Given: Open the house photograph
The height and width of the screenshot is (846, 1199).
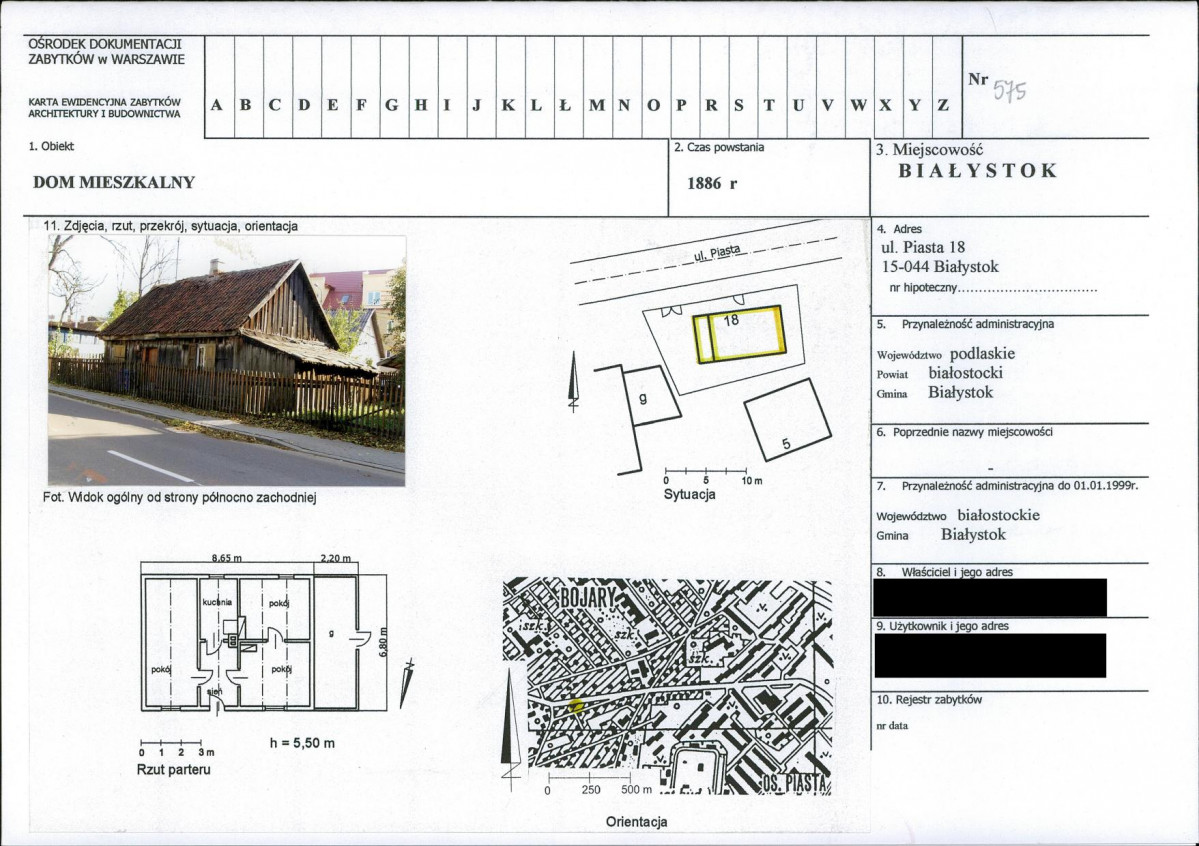Looking at the screenshot, I should 226,361.
